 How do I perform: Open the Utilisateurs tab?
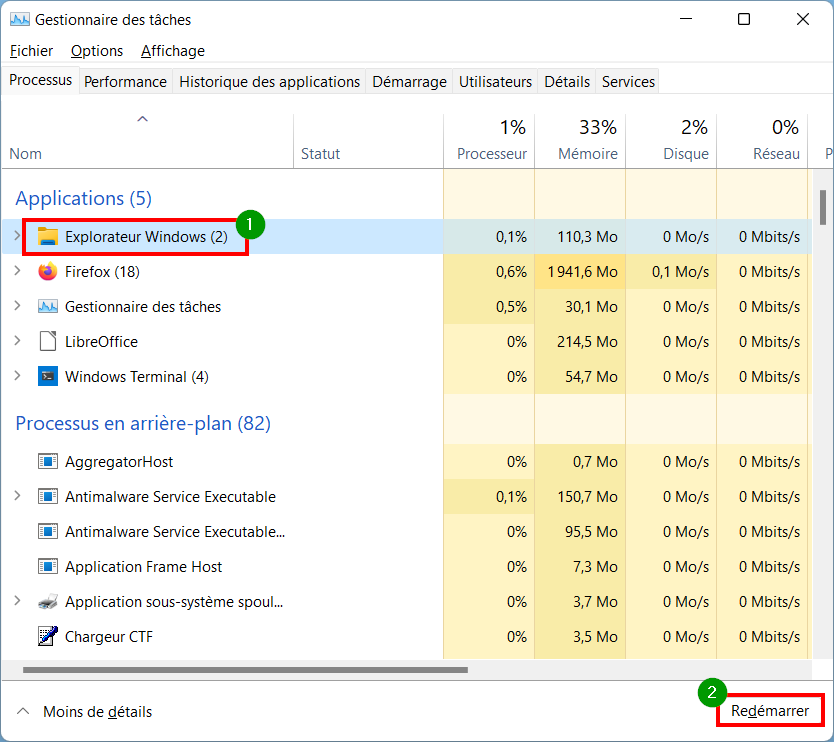[495, 81]
